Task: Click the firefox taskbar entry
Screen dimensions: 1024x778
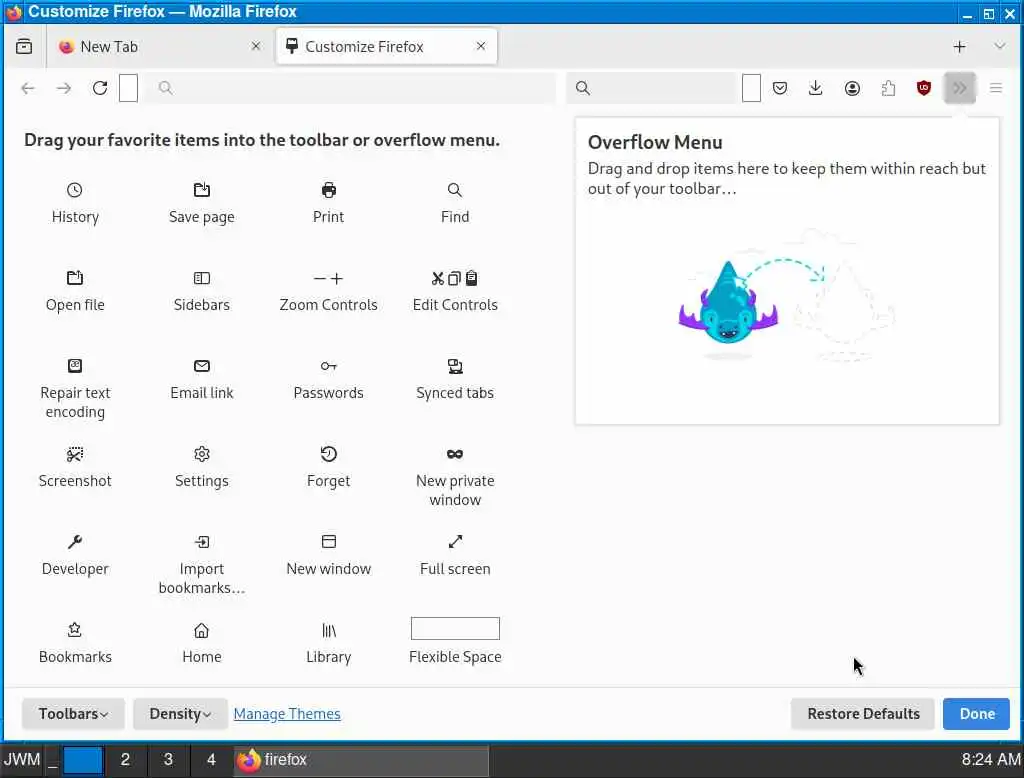Action: (361, 760)
